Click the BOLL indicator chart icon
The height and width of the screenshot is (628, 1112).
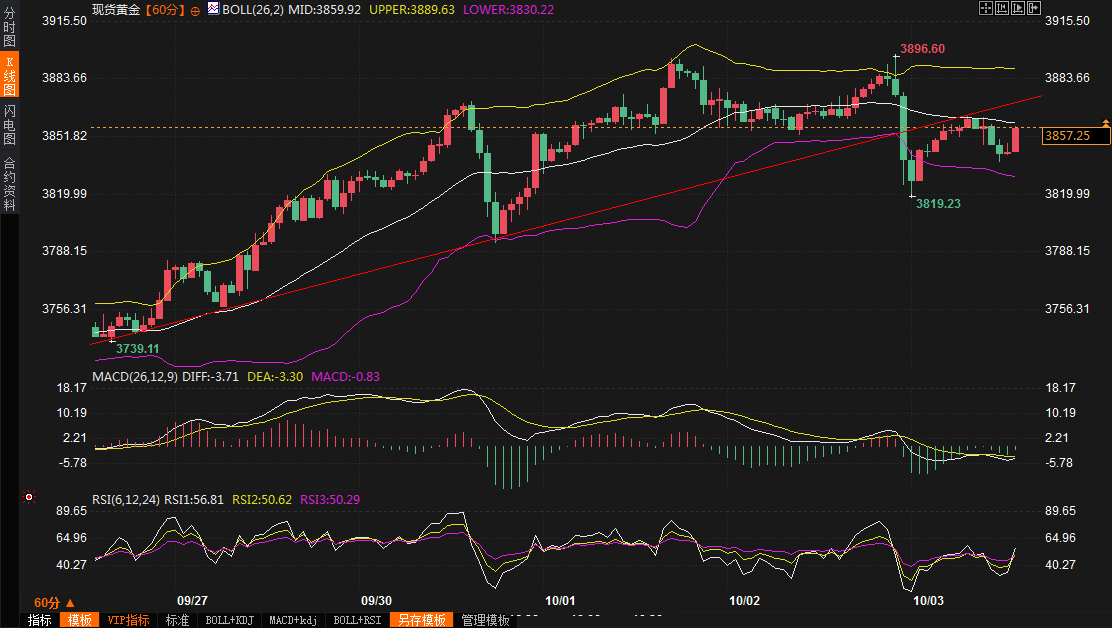[213, 9]
